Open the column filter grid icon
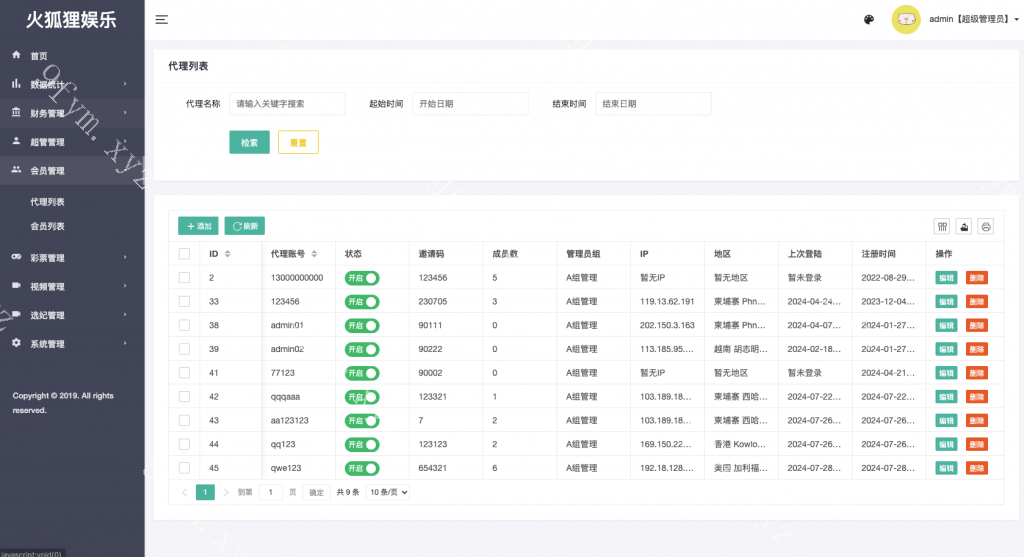 tap(942, 227)
